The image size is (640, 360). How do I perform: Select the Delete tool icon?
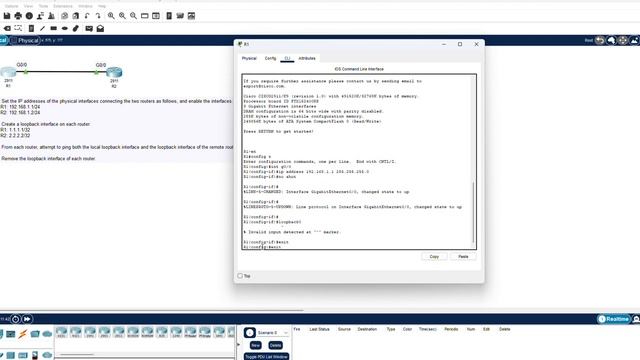[7, 28]
